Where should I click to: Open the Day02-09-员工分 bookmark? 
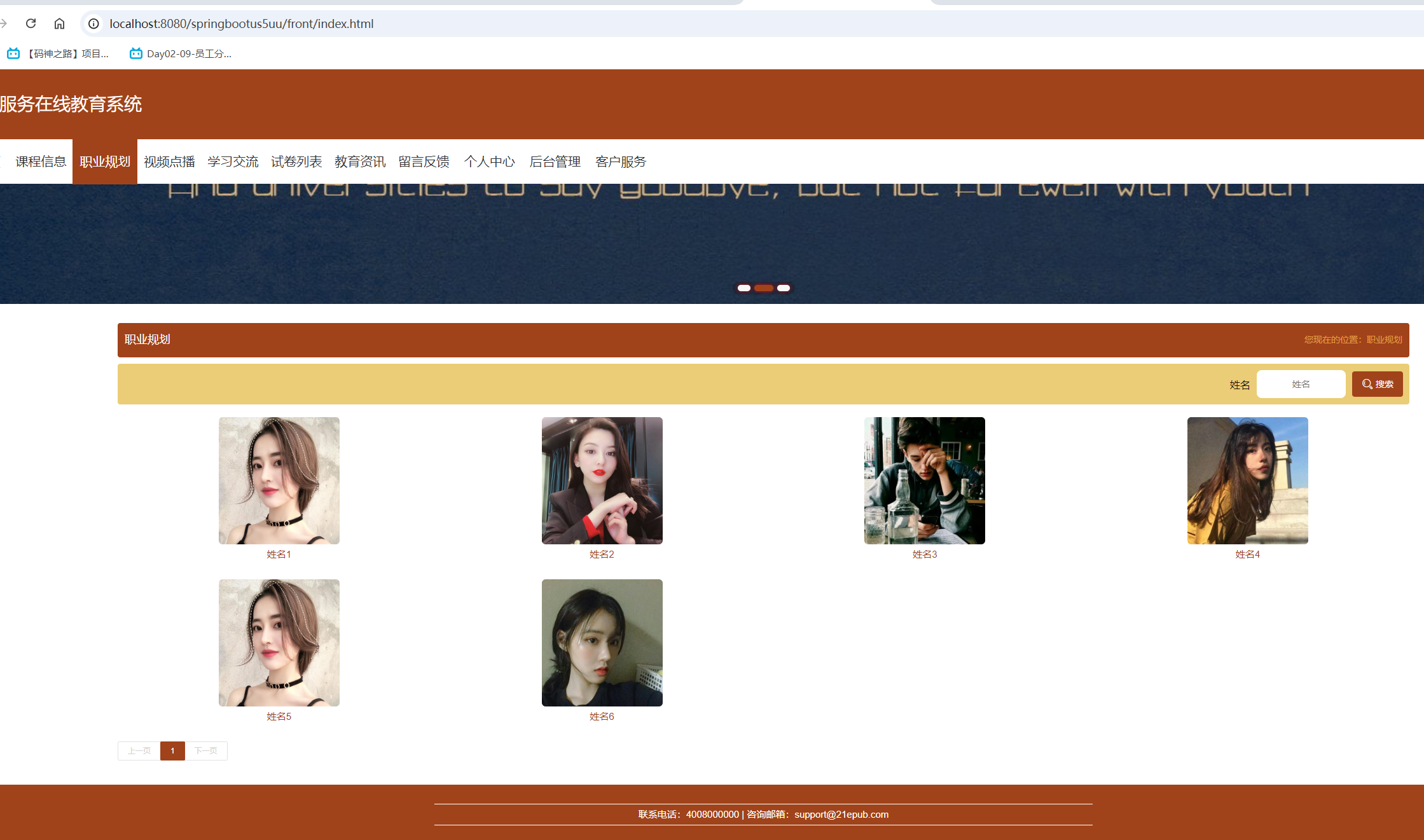(x=180, y=53)
